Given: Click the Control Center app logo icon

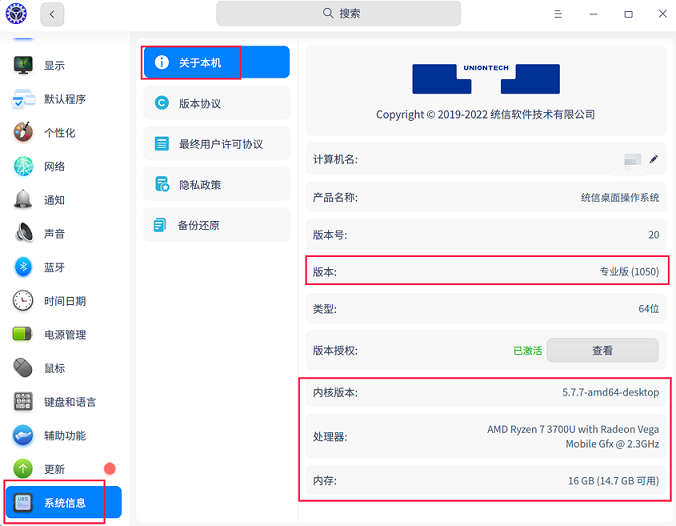Looking at the screenshot, I should [16, 13].
